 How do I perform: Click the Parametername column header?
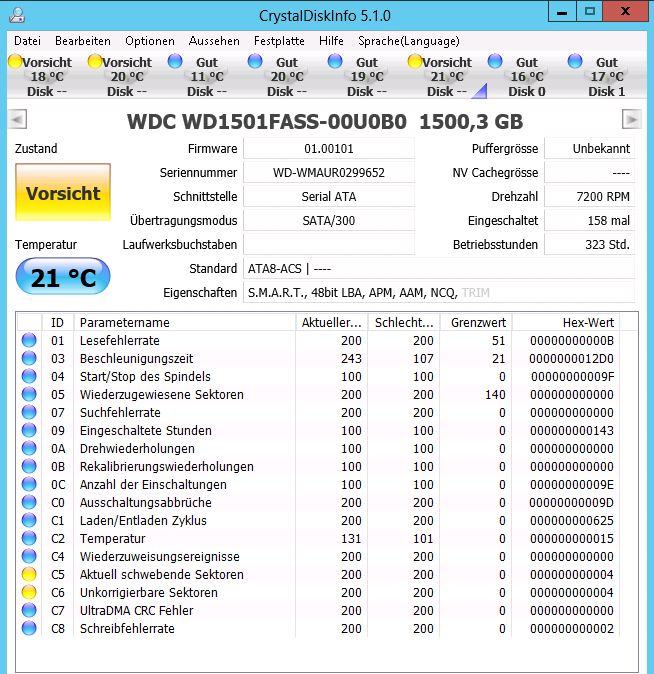coord(185,322)
